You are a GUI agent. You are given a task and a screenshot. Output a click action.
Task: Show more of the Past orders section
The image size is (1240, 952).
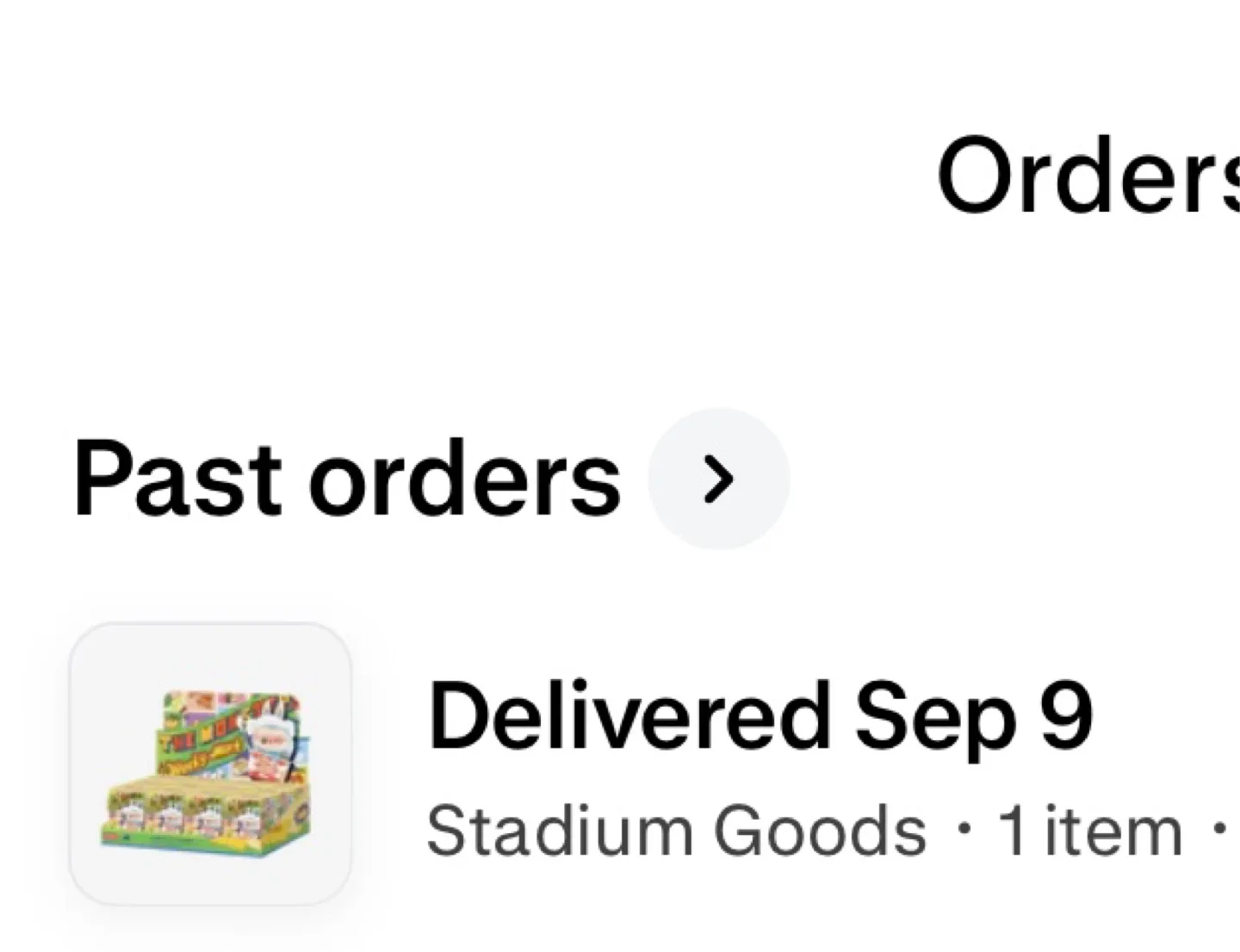point(718,479)
